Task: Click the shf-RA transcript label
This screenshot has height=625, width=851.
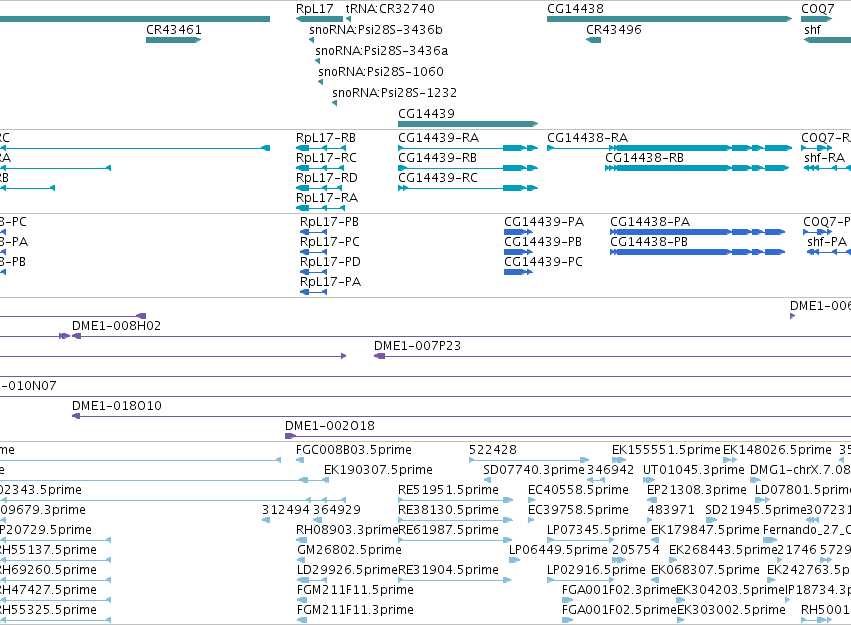Action: click(824, 158)
